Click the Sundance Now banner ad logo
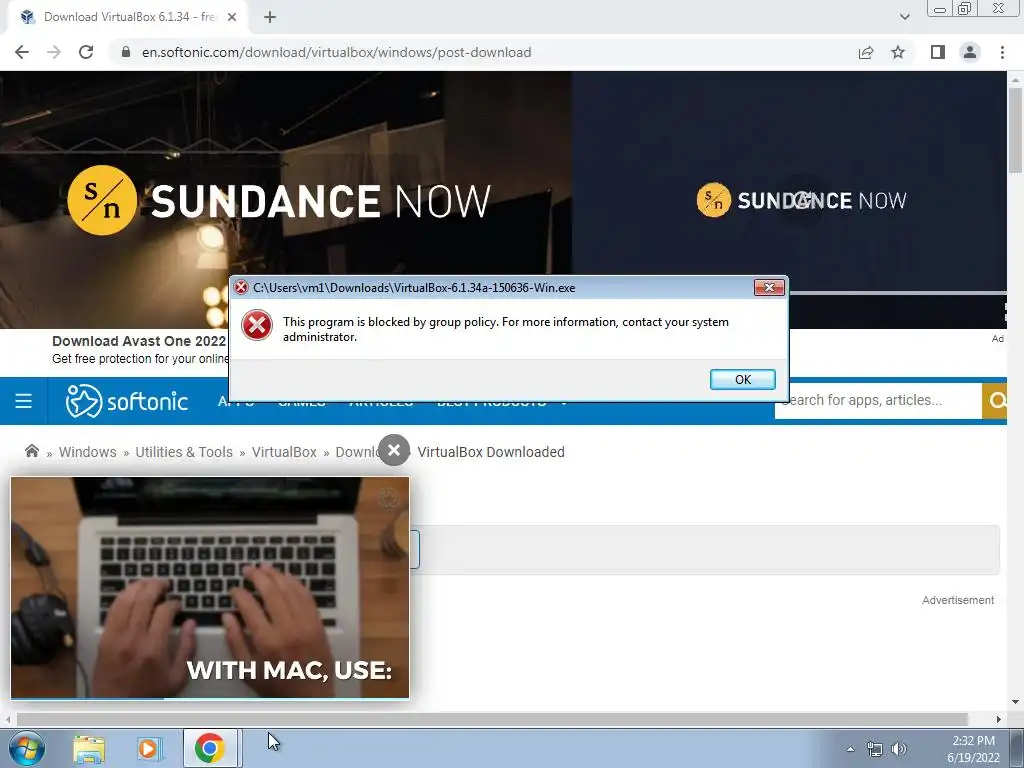 pos(279,200)
